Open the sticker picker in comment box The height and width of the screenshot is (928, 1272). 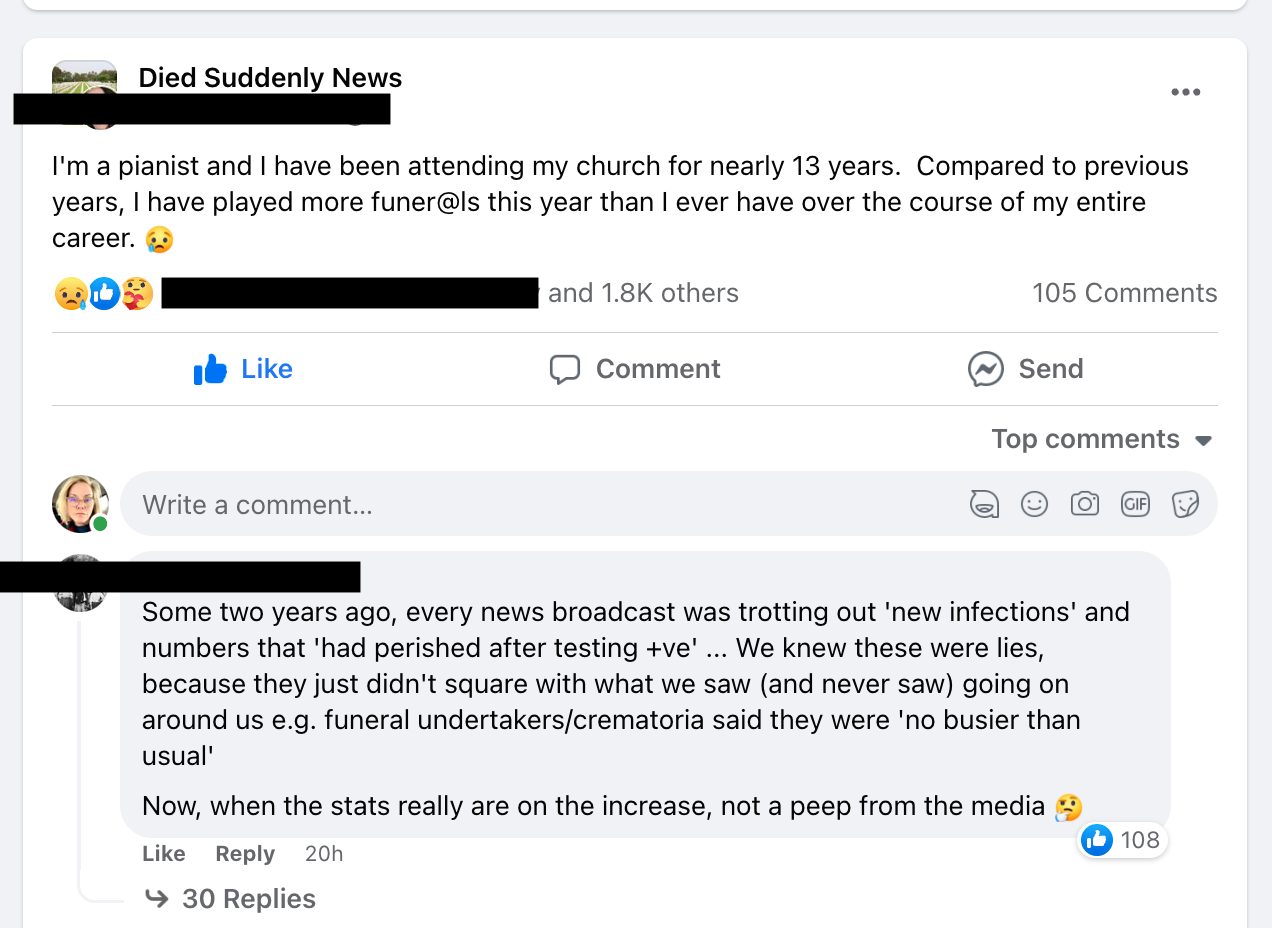coord(1185,504)
